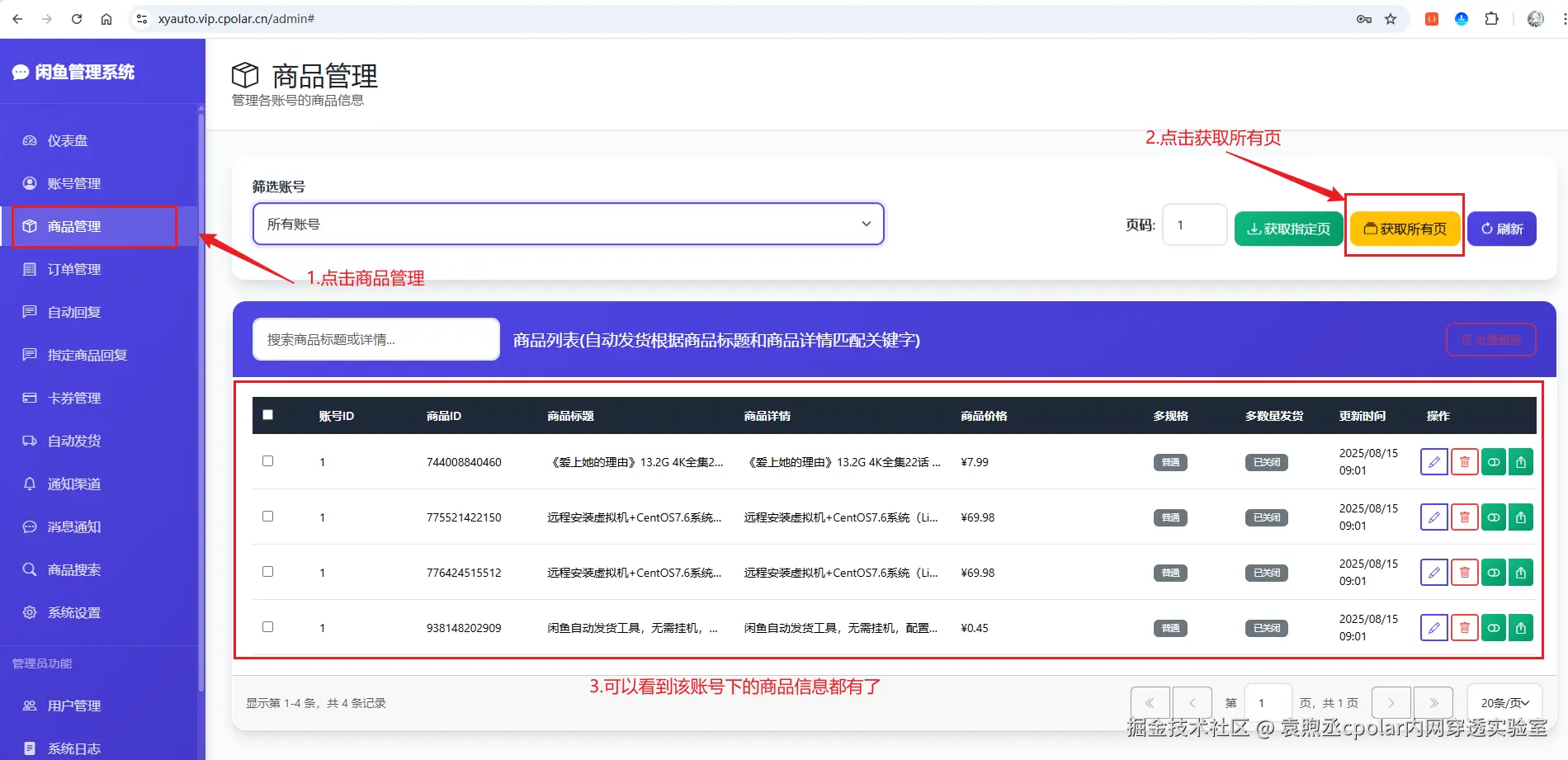
Task: Go to last page of pagination
Action: [1433, 703]
